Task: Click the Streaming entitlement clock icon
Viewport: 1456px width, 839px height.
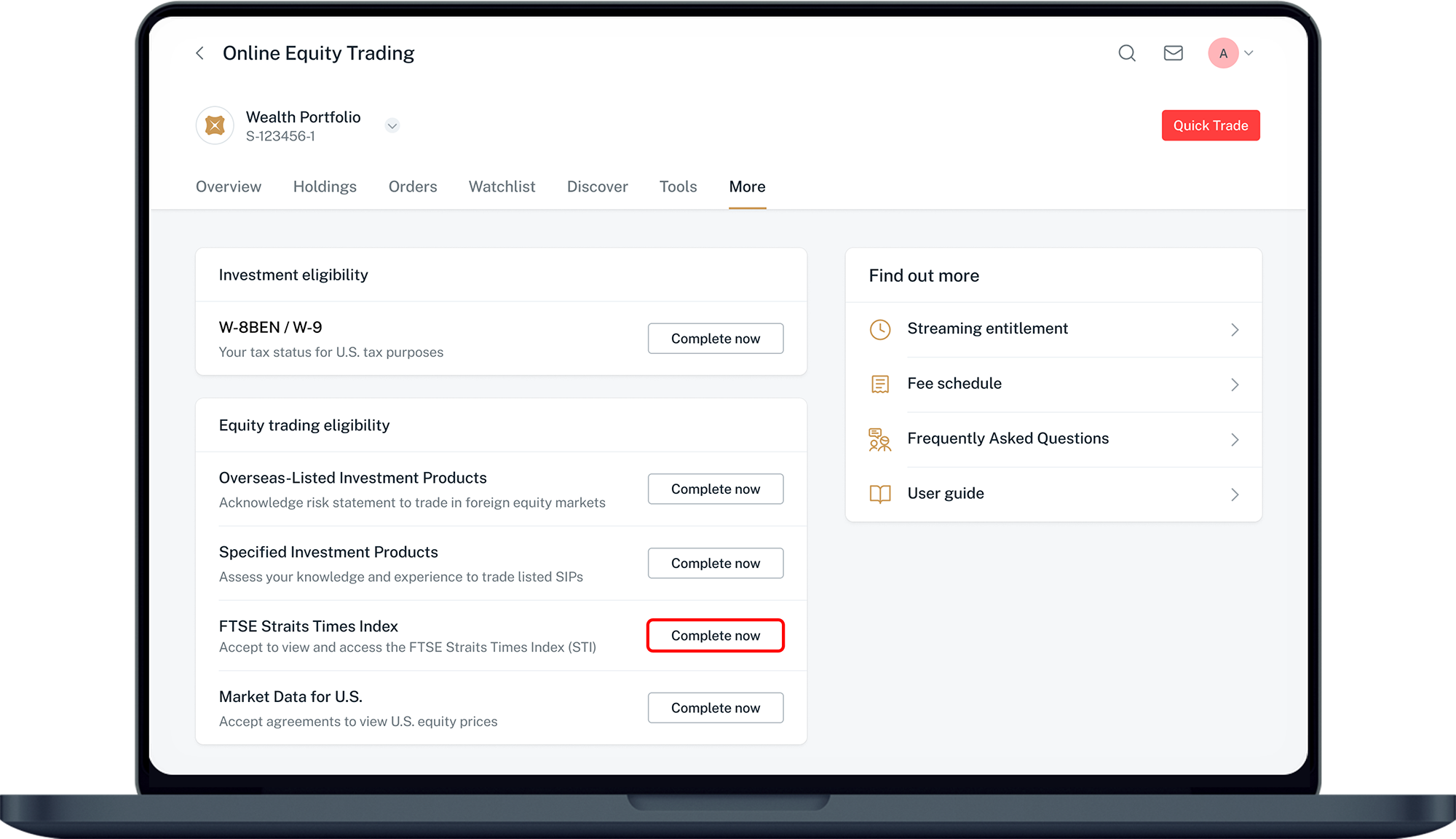Action: pyautogui.click(x=880, y=329)
